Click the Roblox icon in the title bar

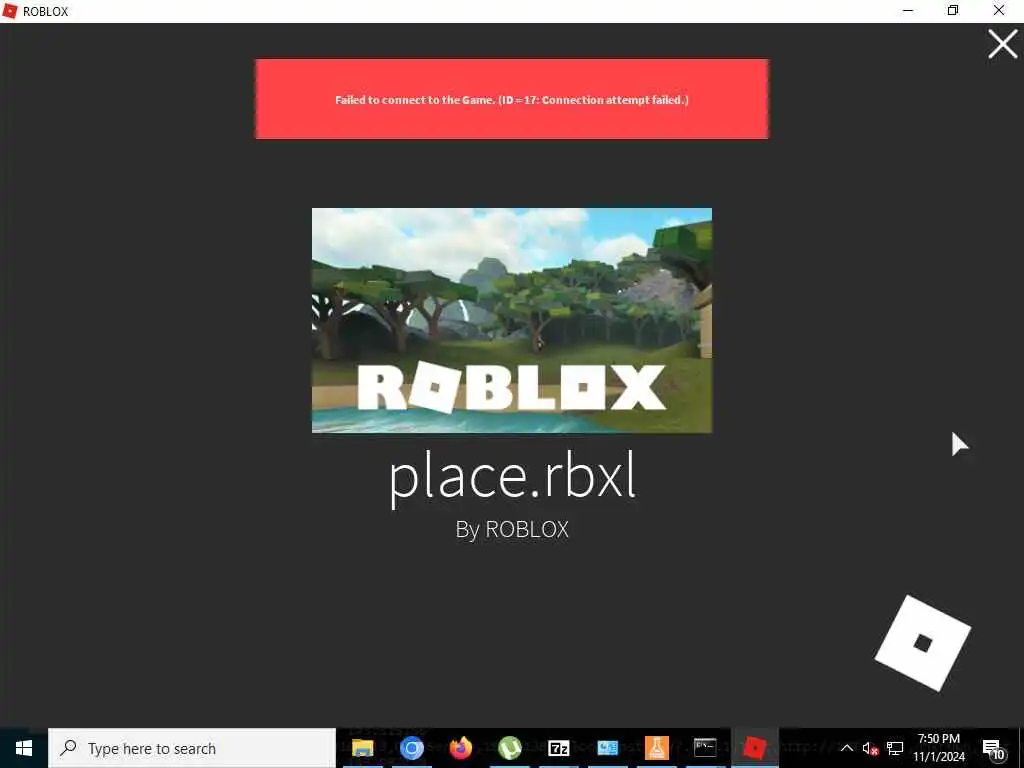coord(10,11)
